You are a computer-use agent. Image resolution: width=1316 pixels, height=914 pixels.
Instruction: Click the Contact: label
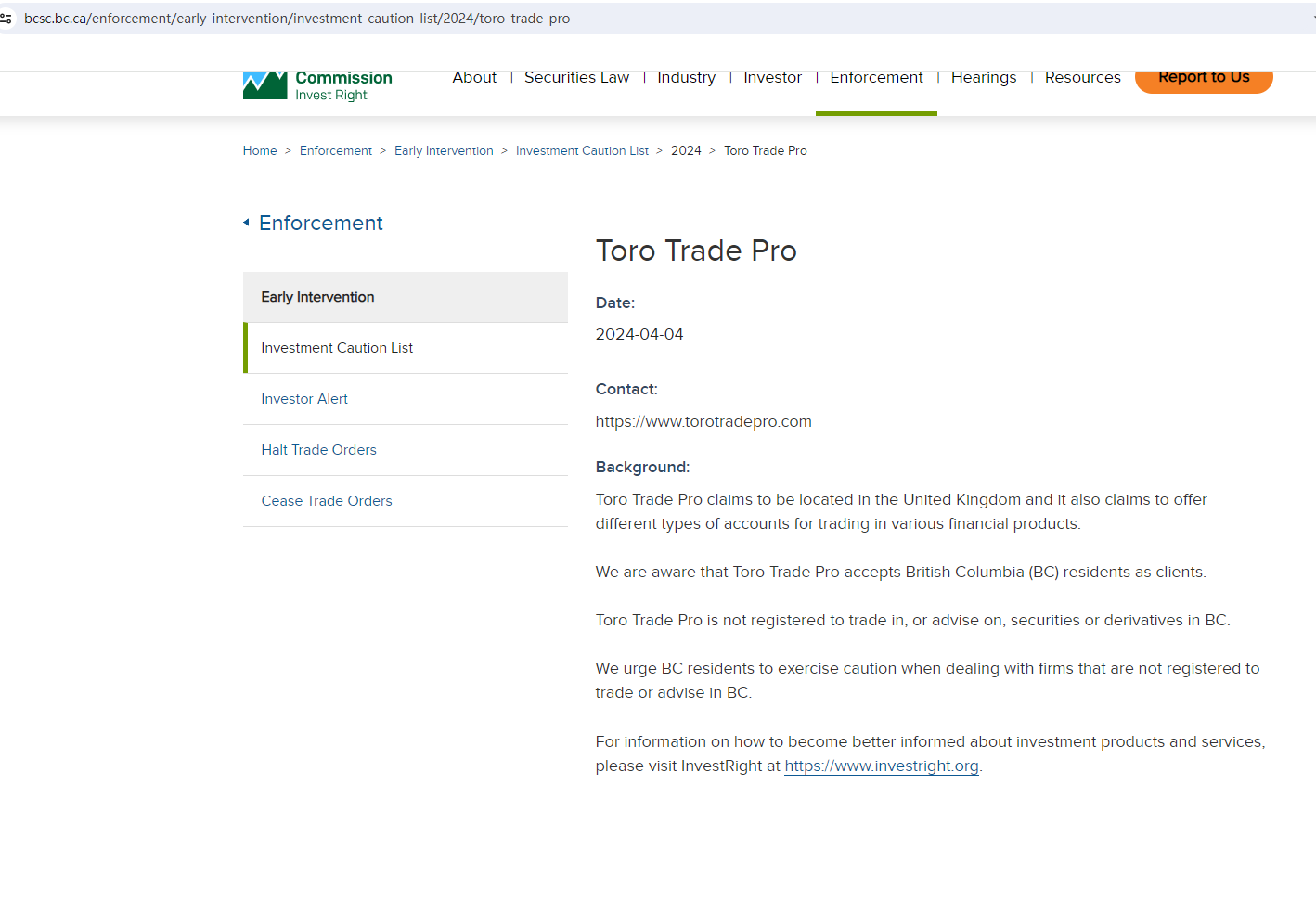tap(626, 389)
